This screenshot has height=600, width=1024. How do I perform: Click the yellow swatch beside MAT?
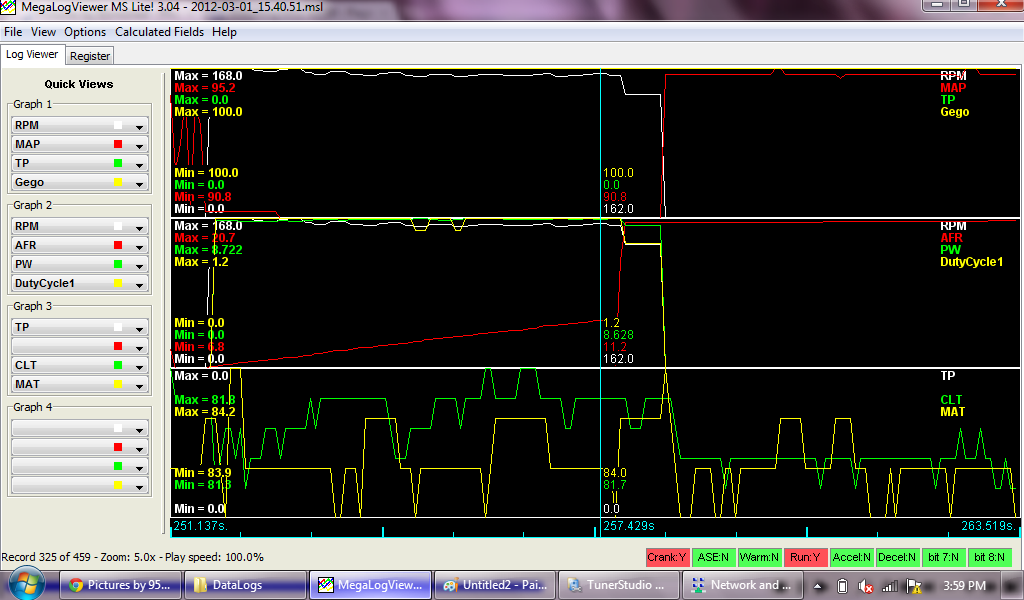click(x=118, y=385)
